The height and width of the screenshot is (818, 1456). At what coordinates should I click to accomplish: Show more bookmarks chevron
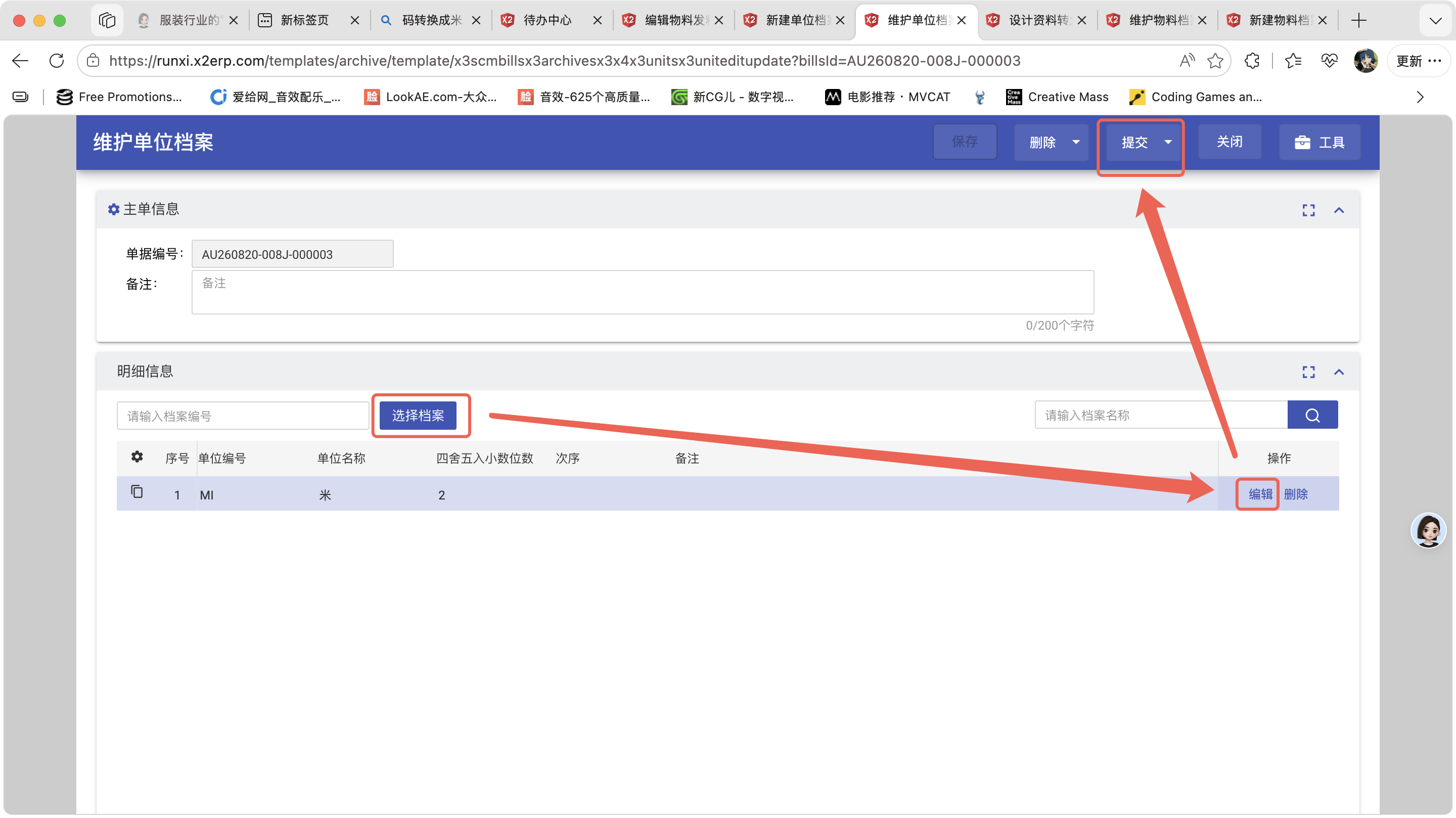1420,97
